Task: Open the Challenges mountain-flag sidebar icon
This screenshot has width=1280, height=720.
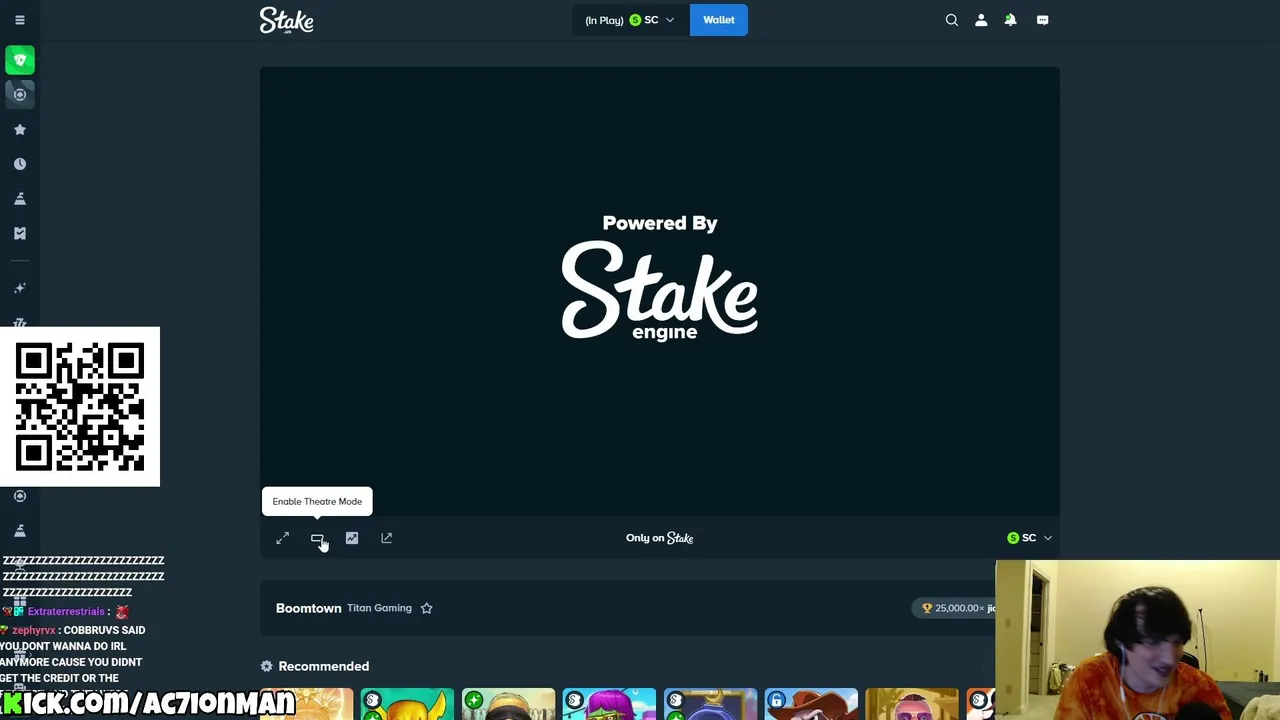Action: tap(20, 199)
